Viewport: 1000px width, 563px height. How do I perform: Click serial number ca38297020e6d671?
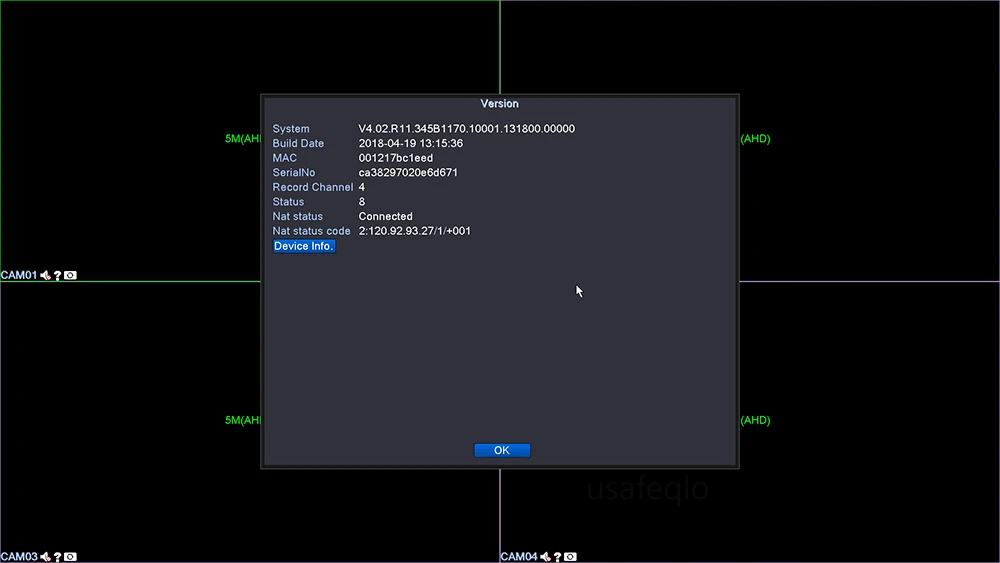click(408, 173)
